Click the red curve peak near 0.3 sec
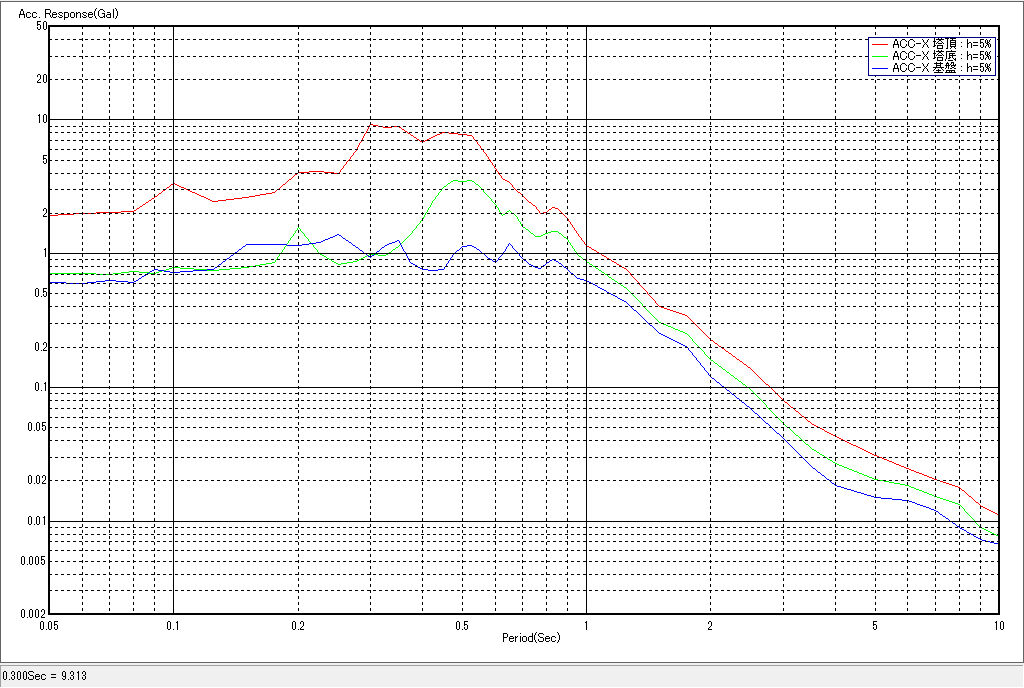 [x=372, y=124]
